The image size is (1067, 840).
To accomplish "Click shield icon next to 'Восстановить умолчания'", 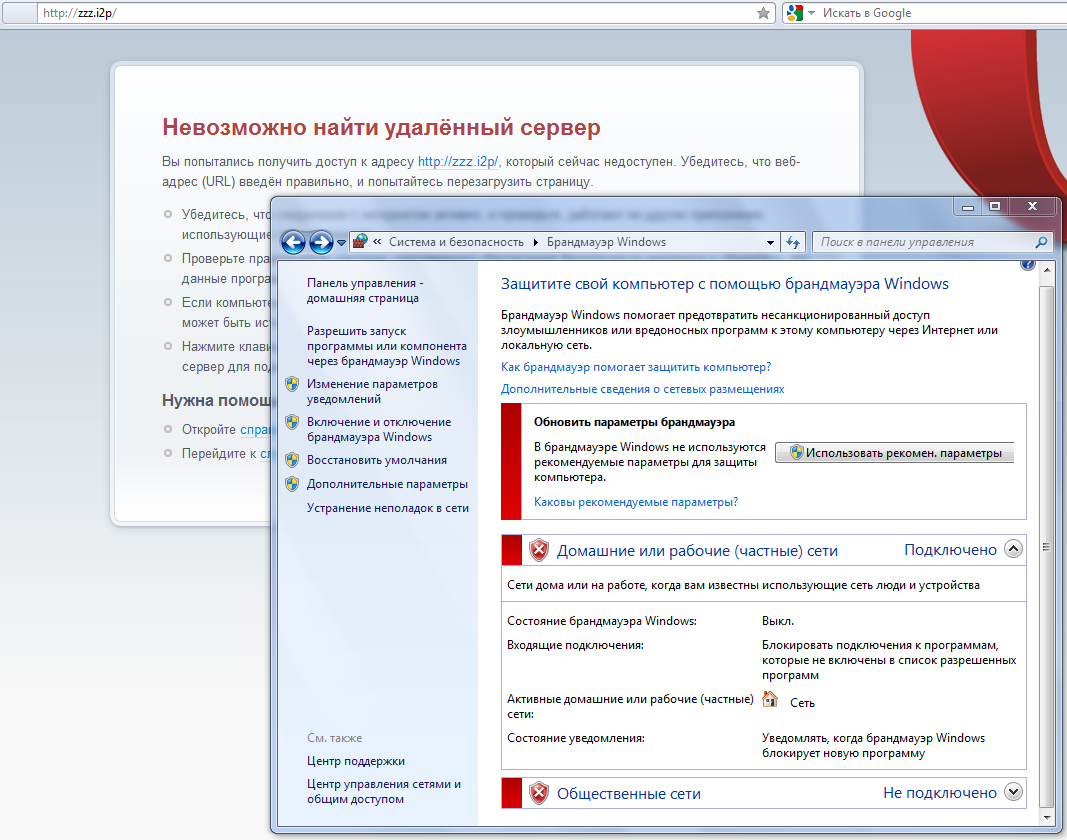I will (292, 460).
